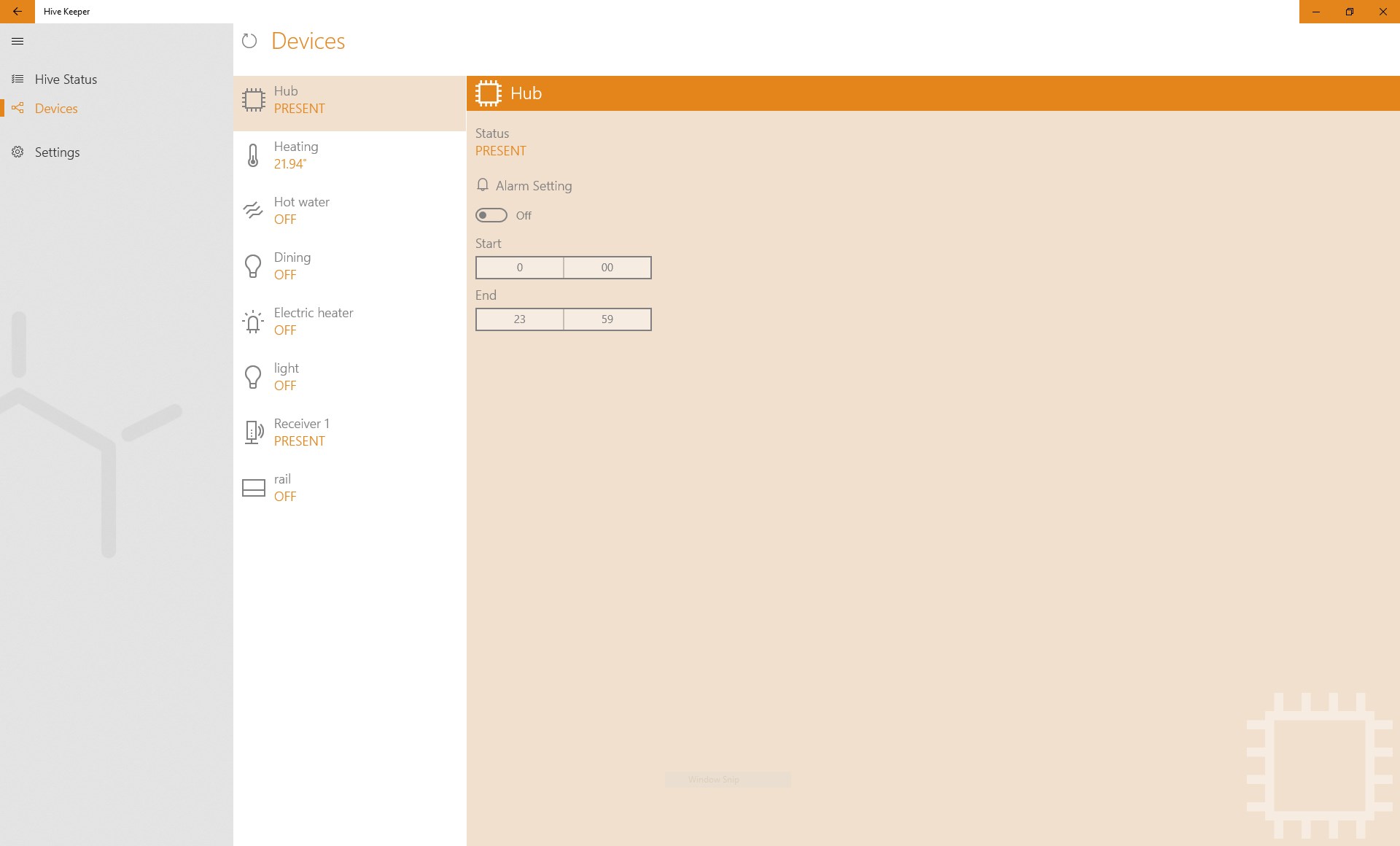The height and width of the screenshot is (846, 1400).
Task: Open the hamburger navigation menu
Action: click(x=17, y=42)
